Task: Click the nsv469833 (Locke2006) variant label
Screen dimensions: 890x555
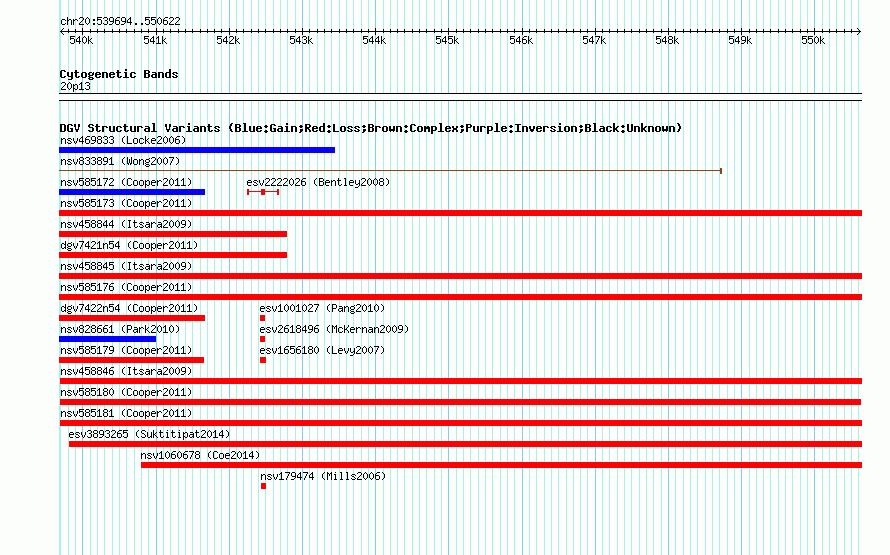Action: point(123,140)
